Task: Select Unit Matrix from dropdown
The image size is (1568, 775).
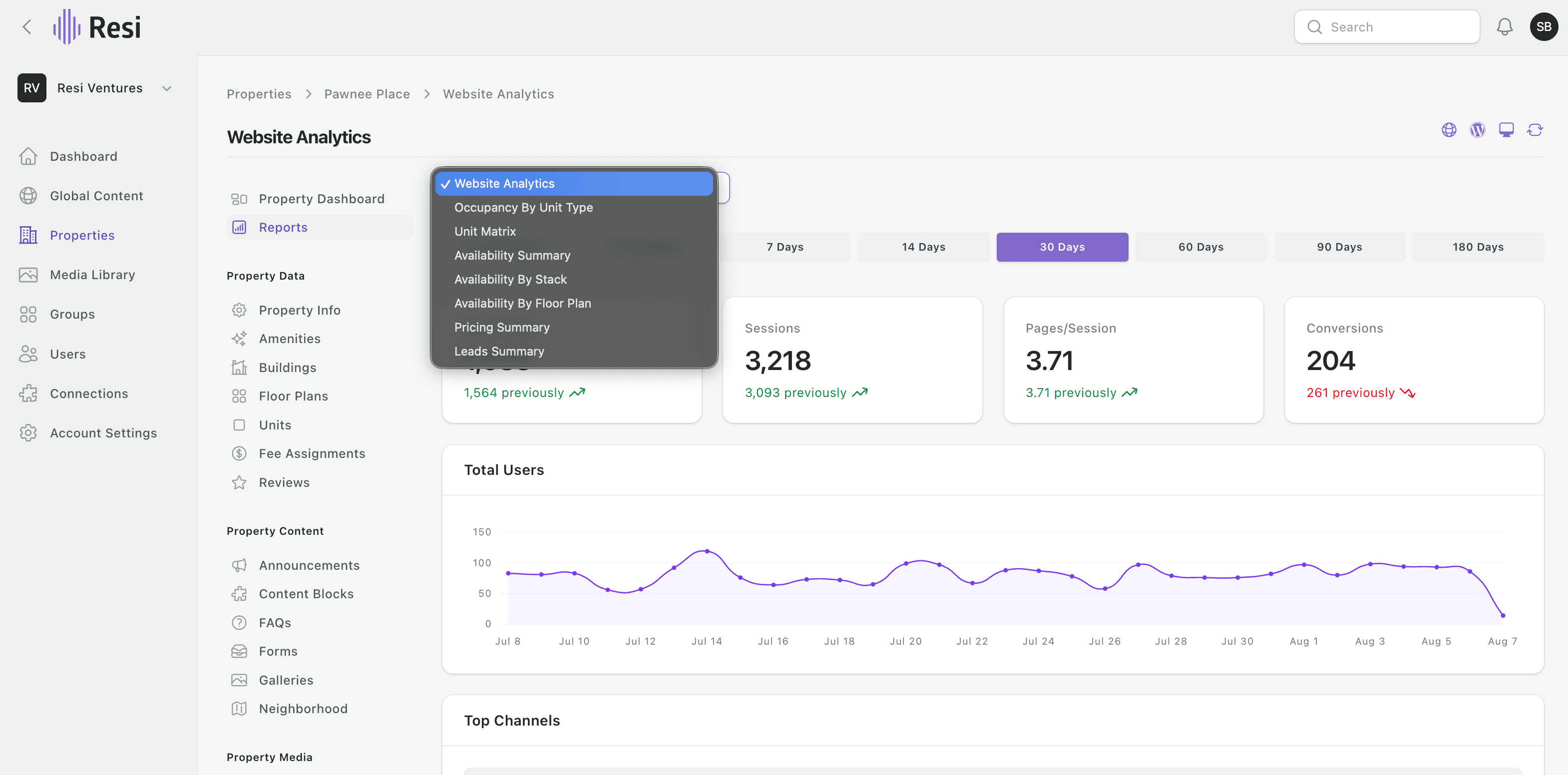Action: (574, 231)
